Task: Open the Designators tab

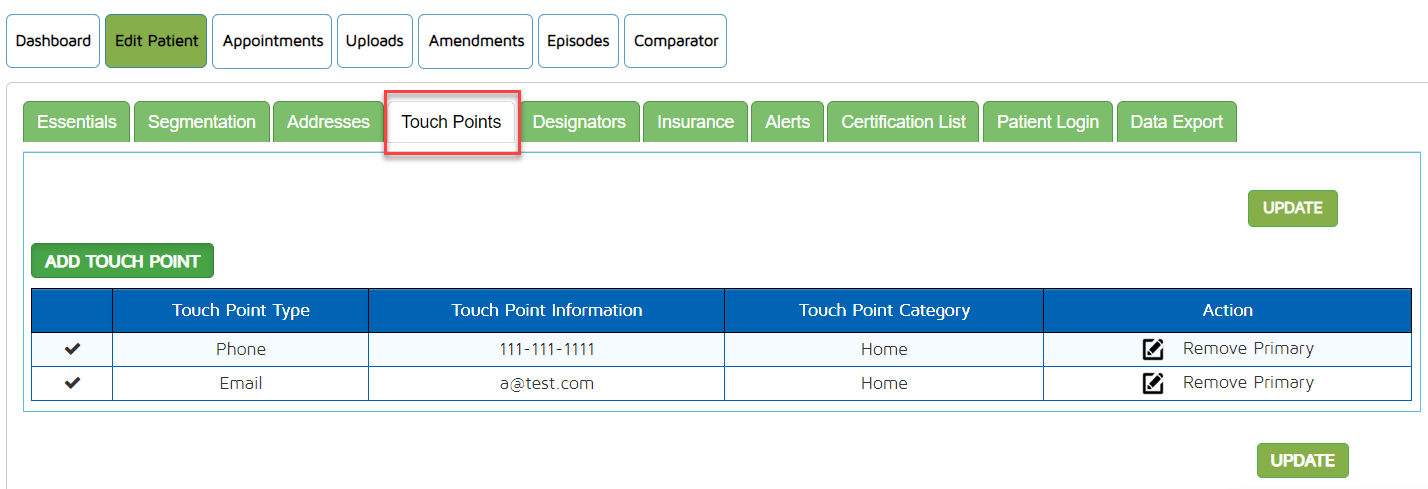Action: point(579,122)
